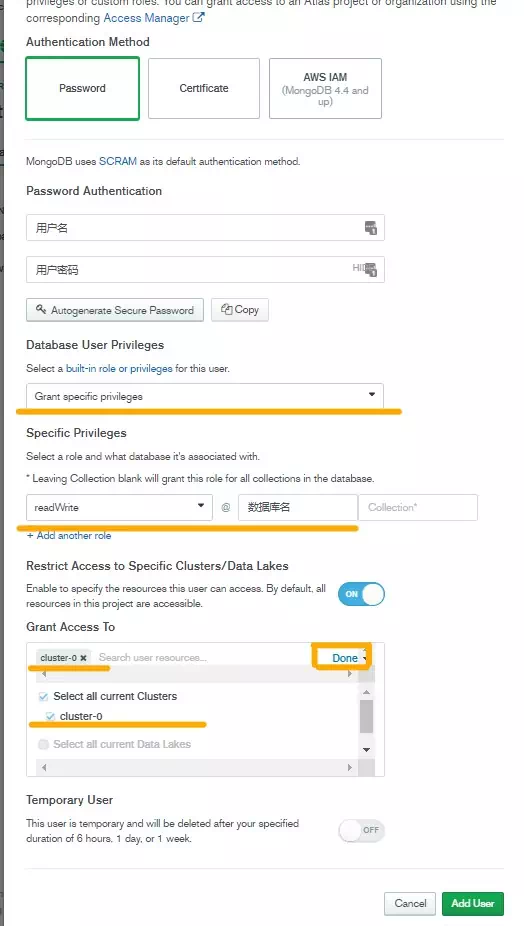Uncheck the cluster-0 checkbox
Viewport: 524px width, 926px height.
point(50,716)
